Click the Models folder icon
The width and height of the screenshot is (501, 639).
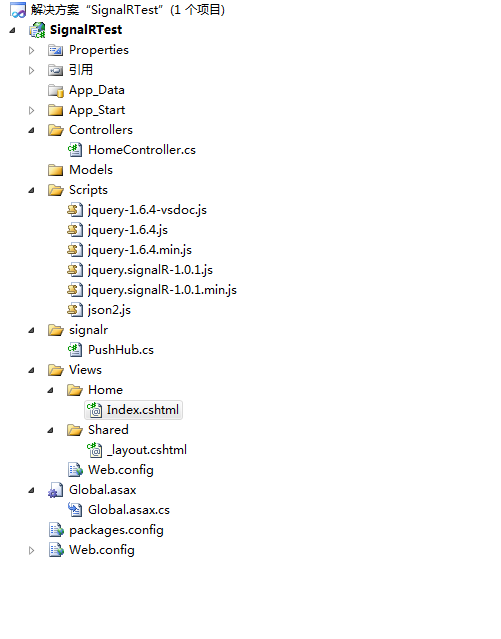pos(55,170)
